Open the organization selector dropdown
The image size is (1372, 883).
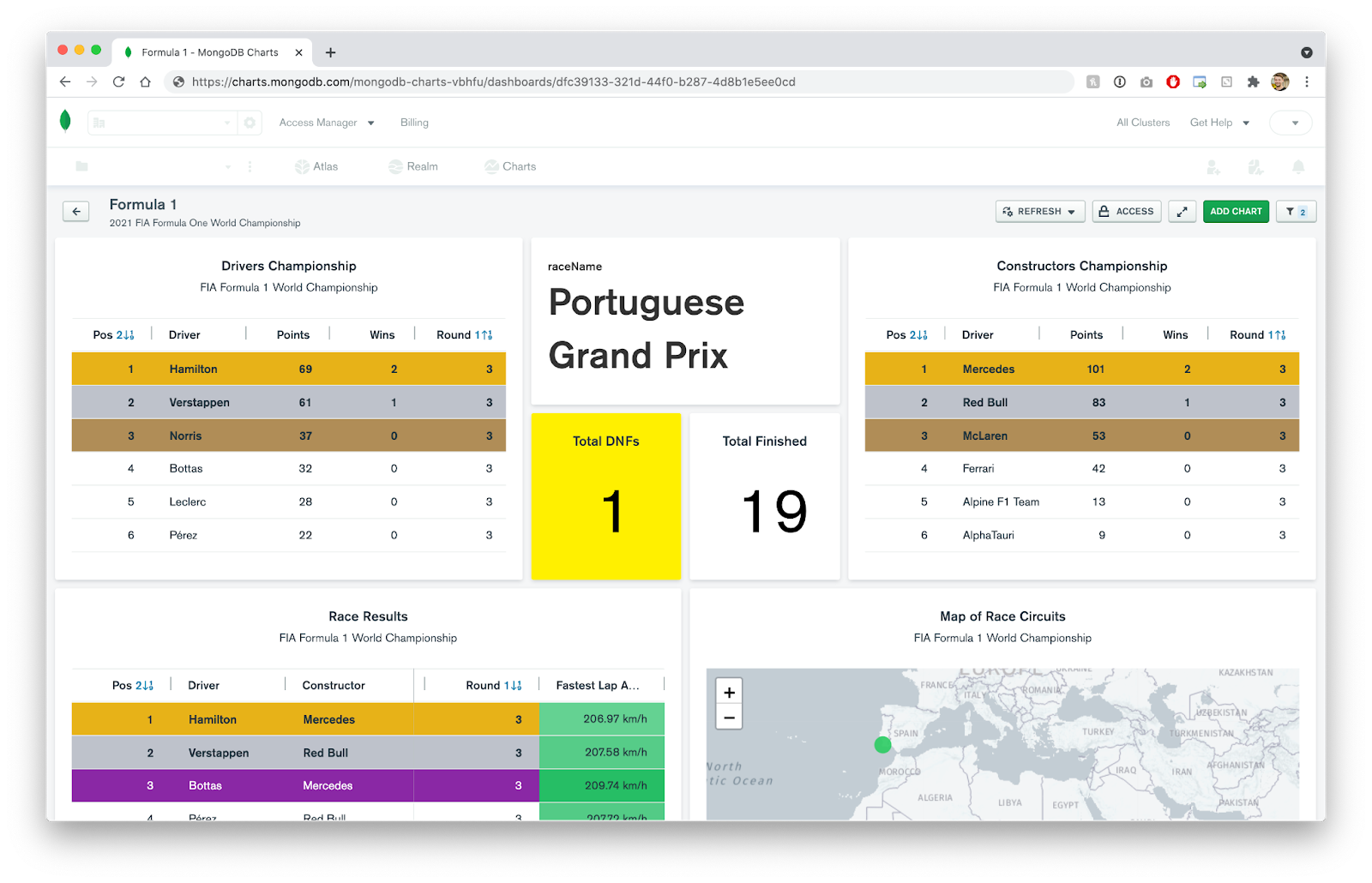coord(162,123)
